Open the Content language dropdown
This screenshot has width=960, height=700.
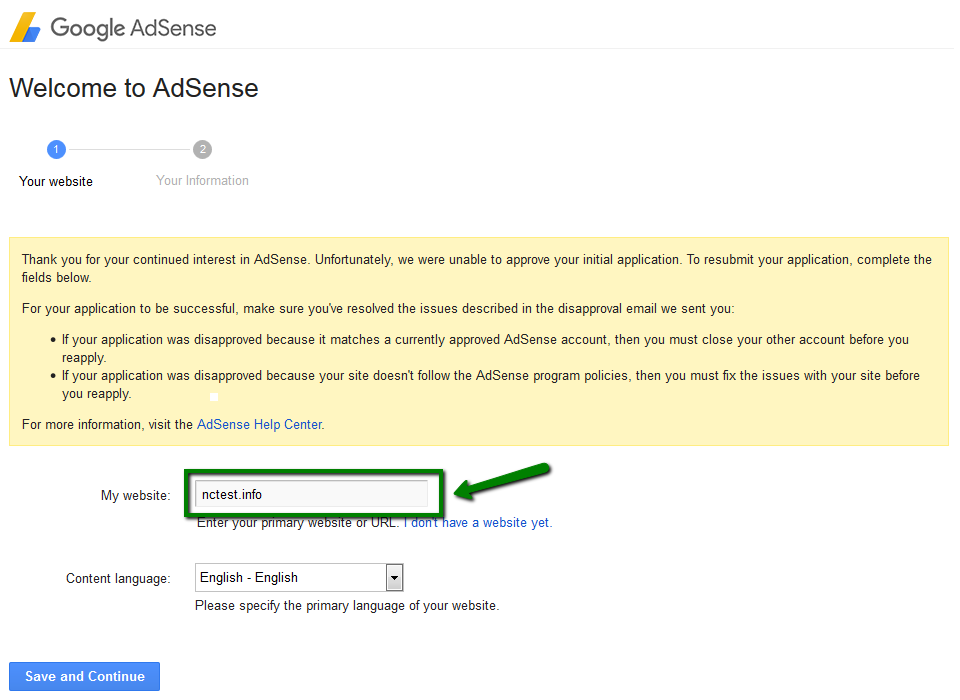point(299,578)
